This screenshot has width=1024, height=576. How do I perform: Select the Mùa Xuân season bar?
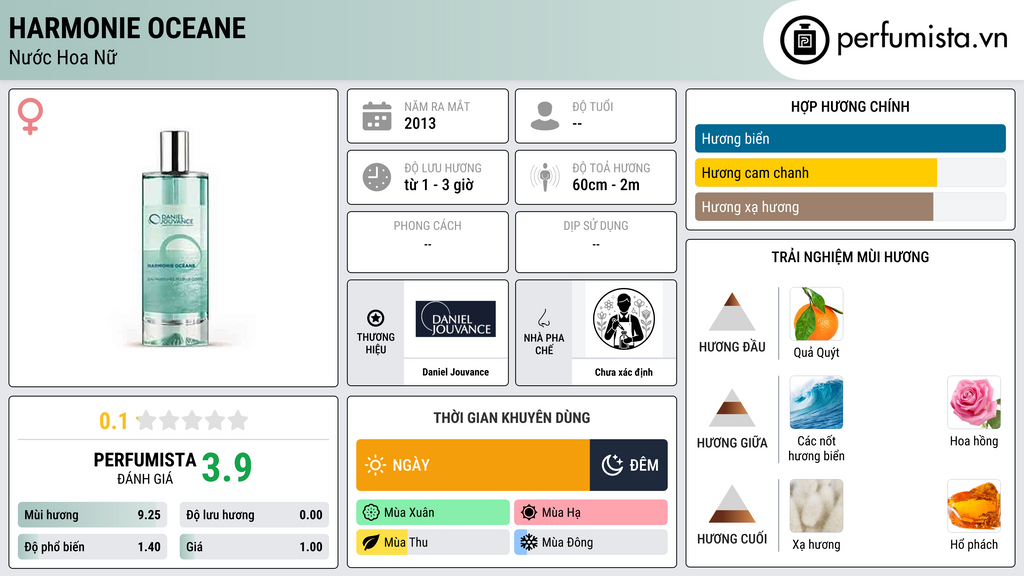pos(433,513)
